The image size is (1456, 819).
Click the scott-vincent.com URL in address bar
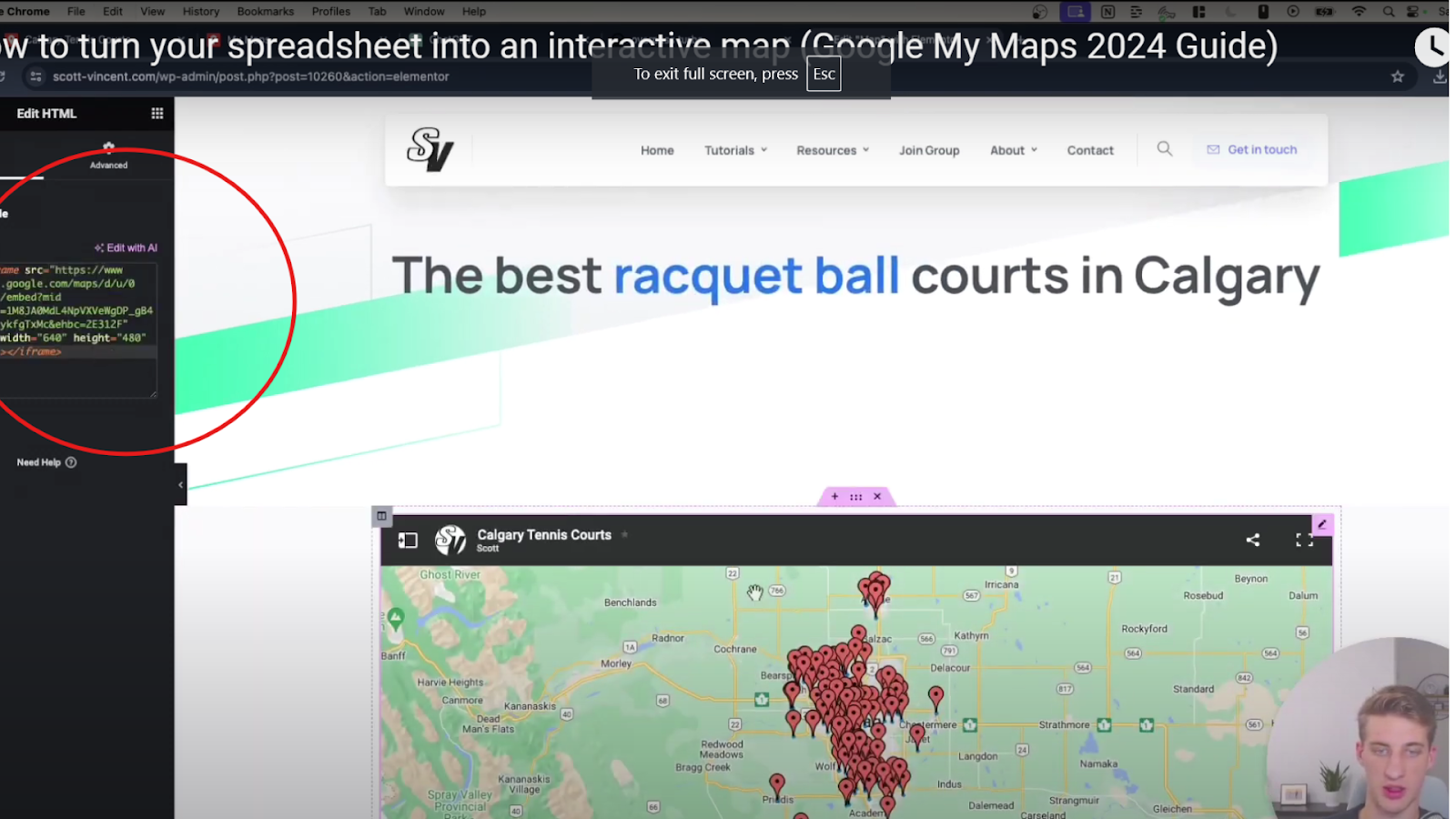pyautogui.click(x=251, y=76)
